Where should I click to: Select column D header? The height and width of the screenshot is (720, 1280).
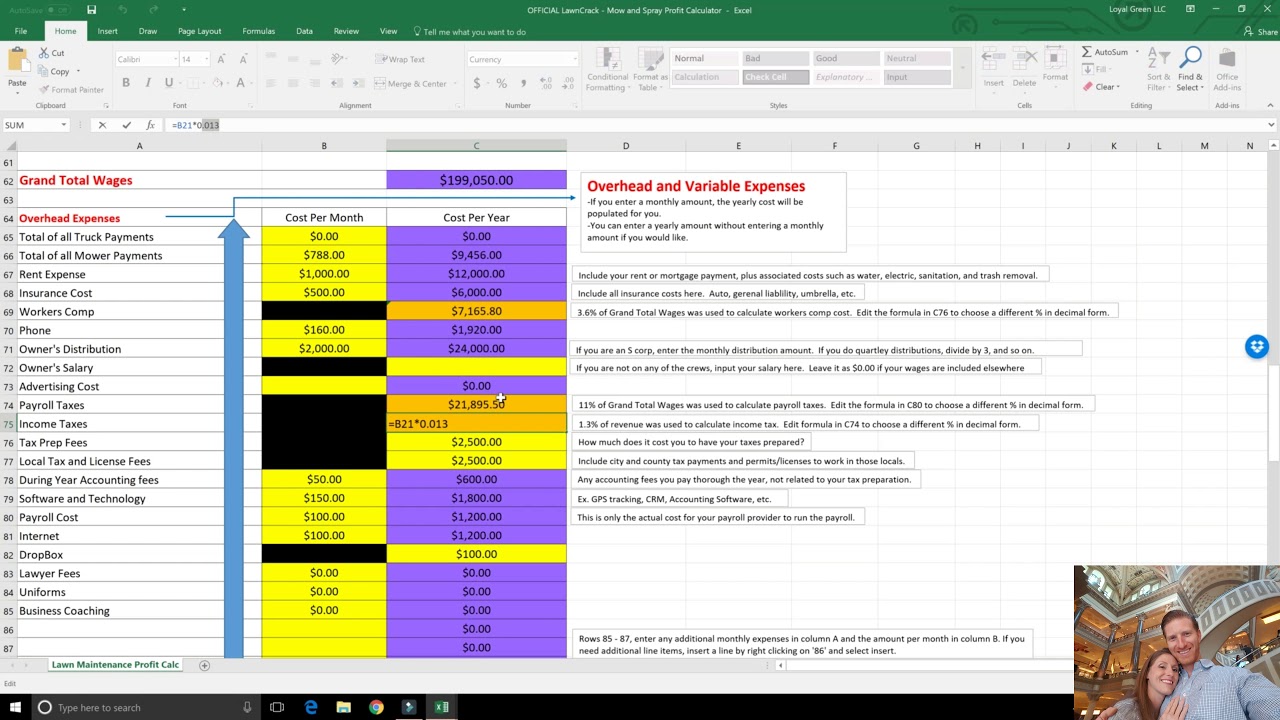[626, 146]
